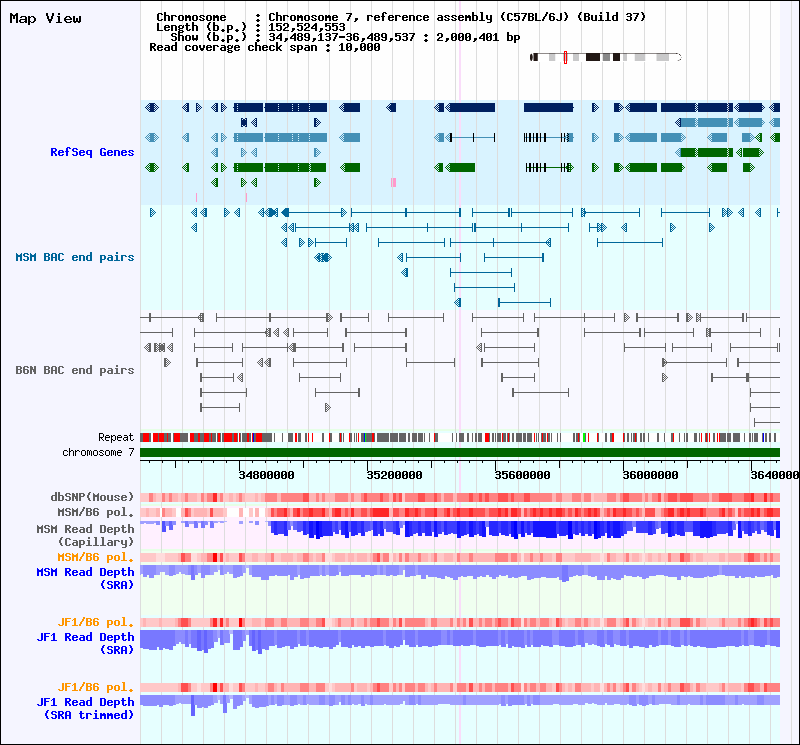This screenshot has width=800, height=745.
Task: Click the 34800000 axis position label
Action: click(266, 475)
